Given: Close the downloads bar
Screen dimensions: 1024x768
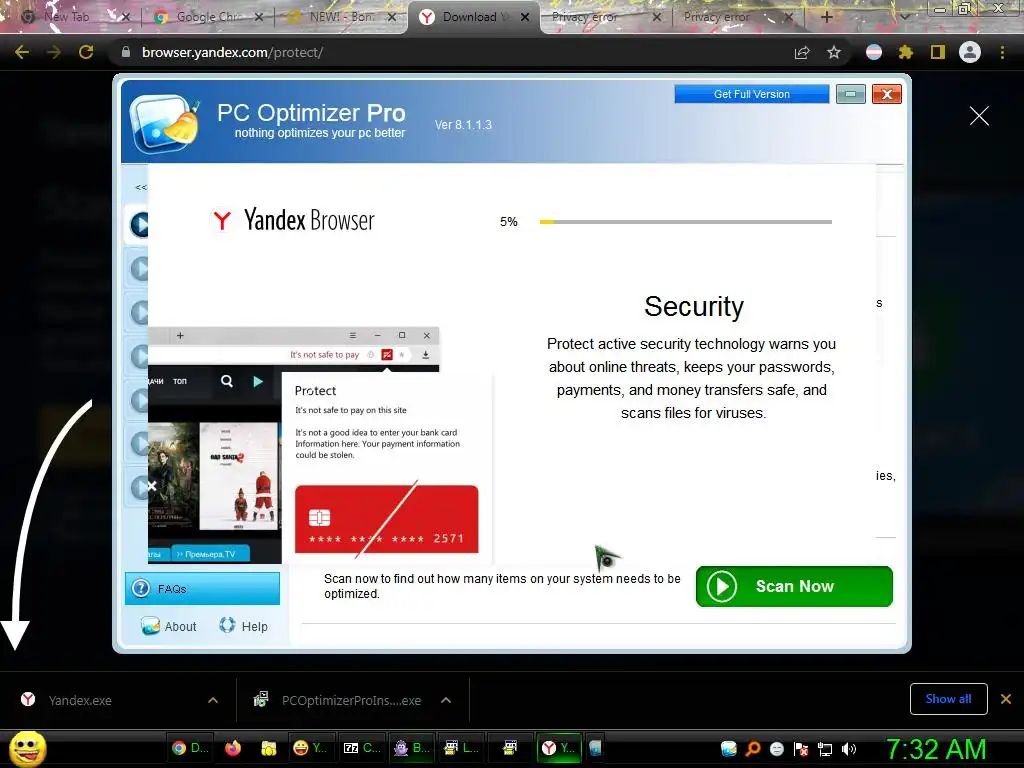Looking at the screenshot, I should tap(1006, 699).
